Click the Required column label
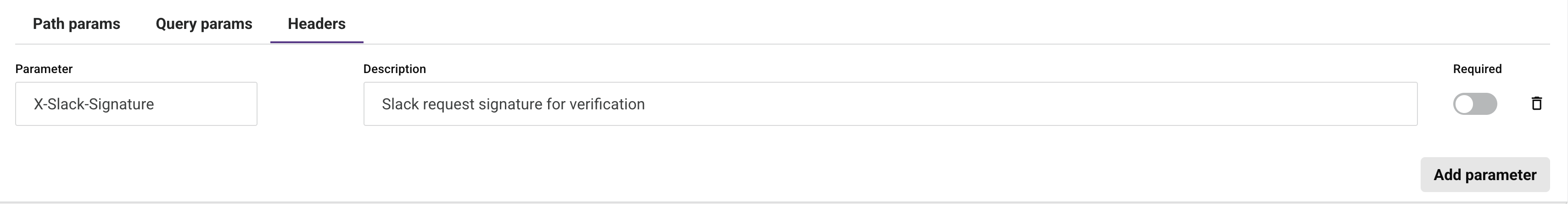The height and width of the screenshot is (204, 1568). tap(1477, 69)
